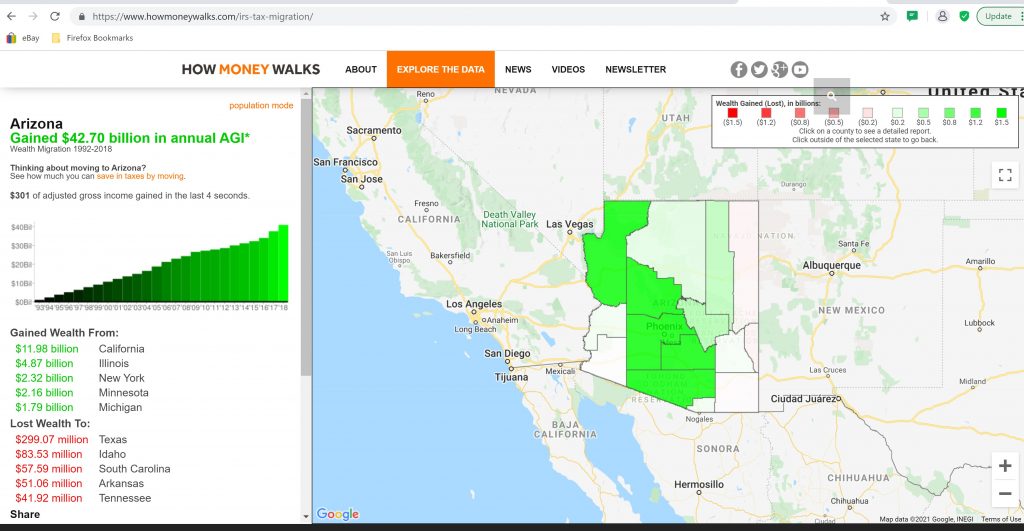Image resolution: width=1024 pixels, height=531 pixels.
Task: Click the $299.07 million amount
Action: 52,440
